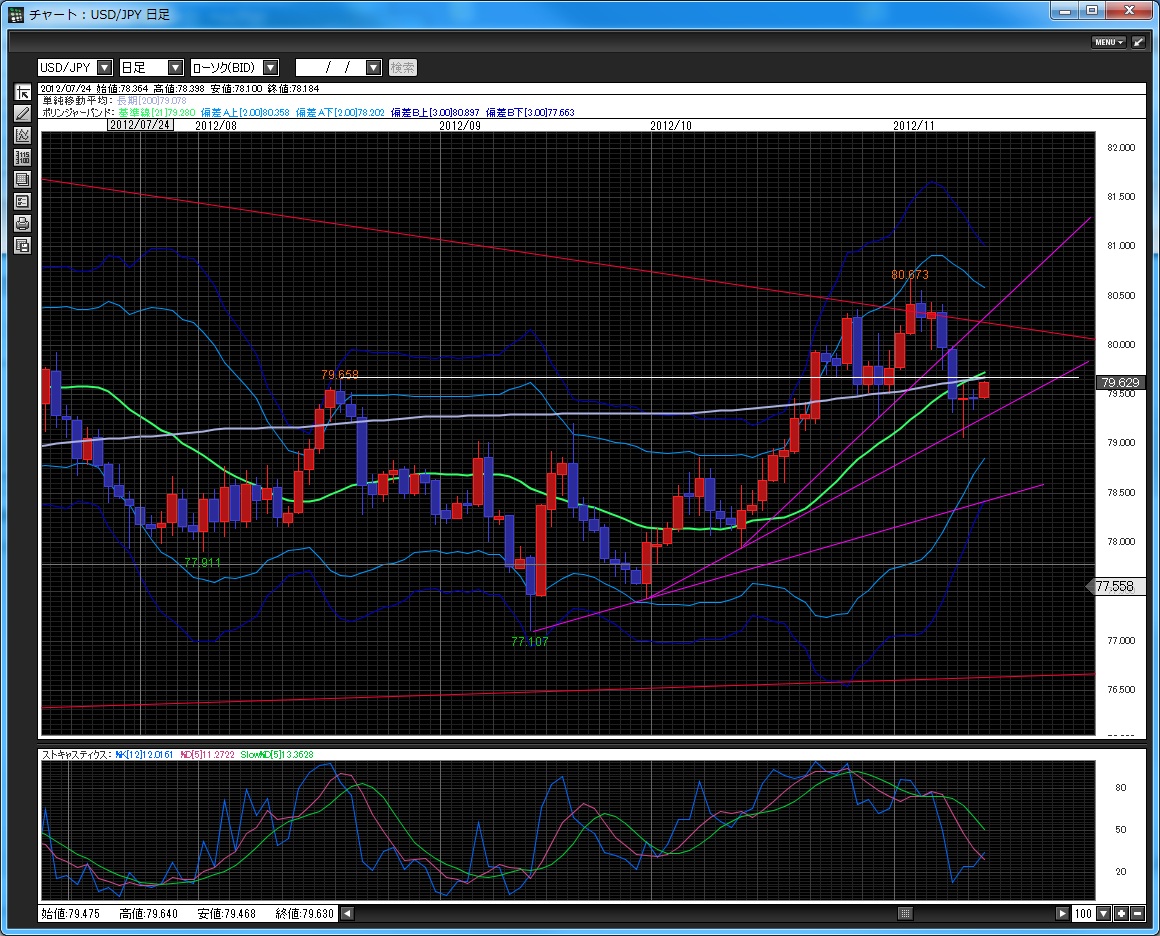Click the 基準線[21]79.280 Bollinger legend

157,112
